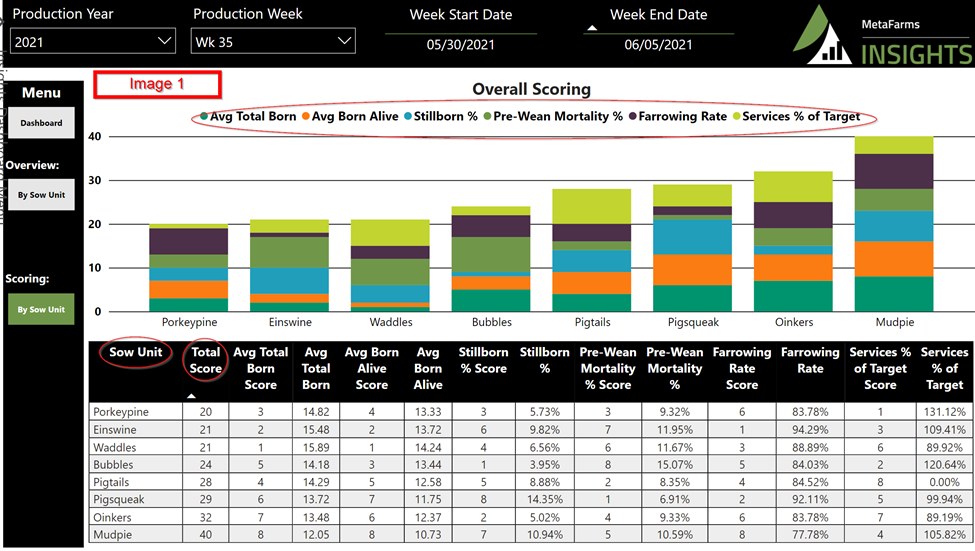Click Einswine farrowing rate 94.29%
This screenshot has width=975, height=551.
pyautogui.click(x=810, y=429)
